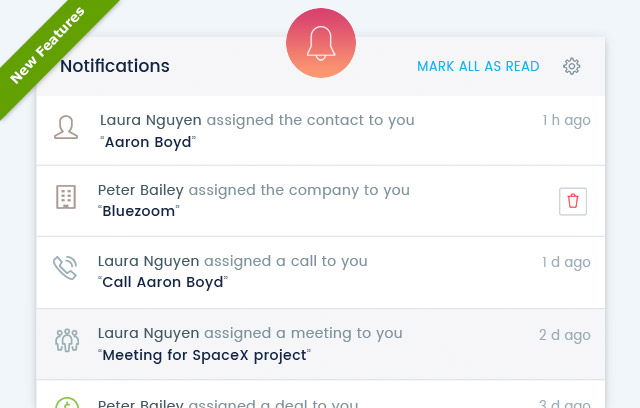Select Peter Bailey in the company notification
This screenshot has height=408, width=640.
point(141,190)
